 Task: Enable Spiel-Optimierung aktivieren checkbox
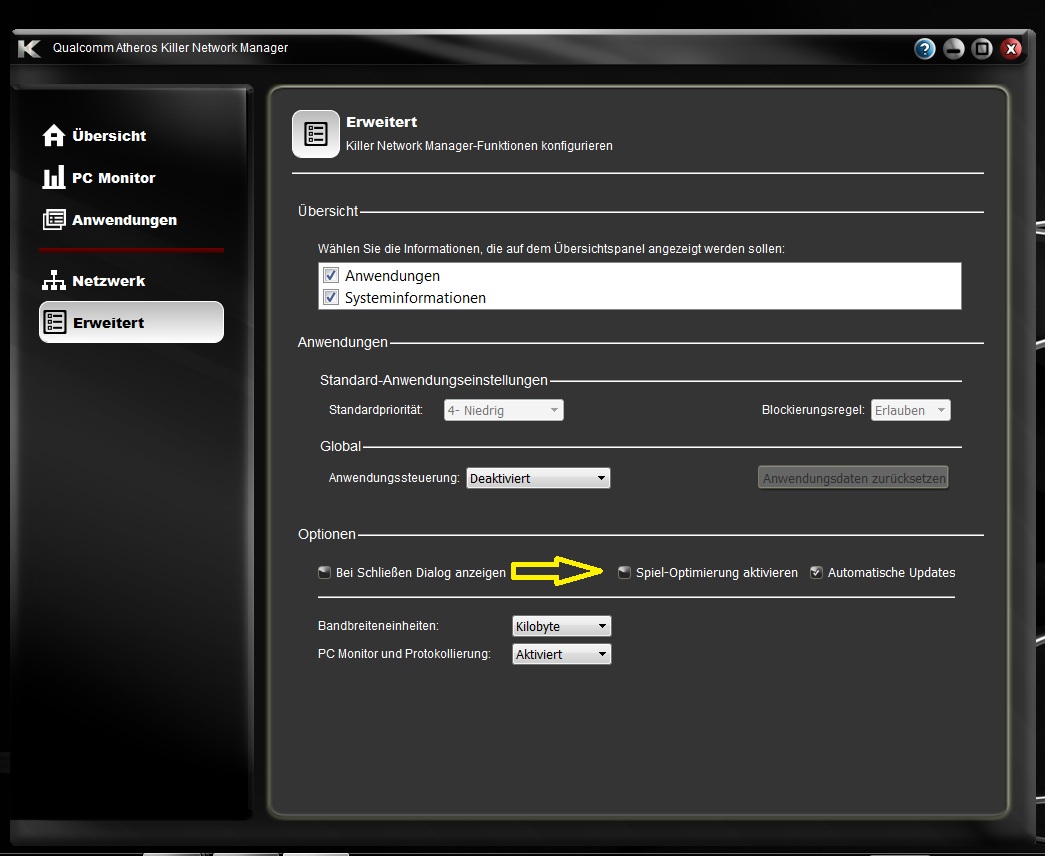click(624, 573)
